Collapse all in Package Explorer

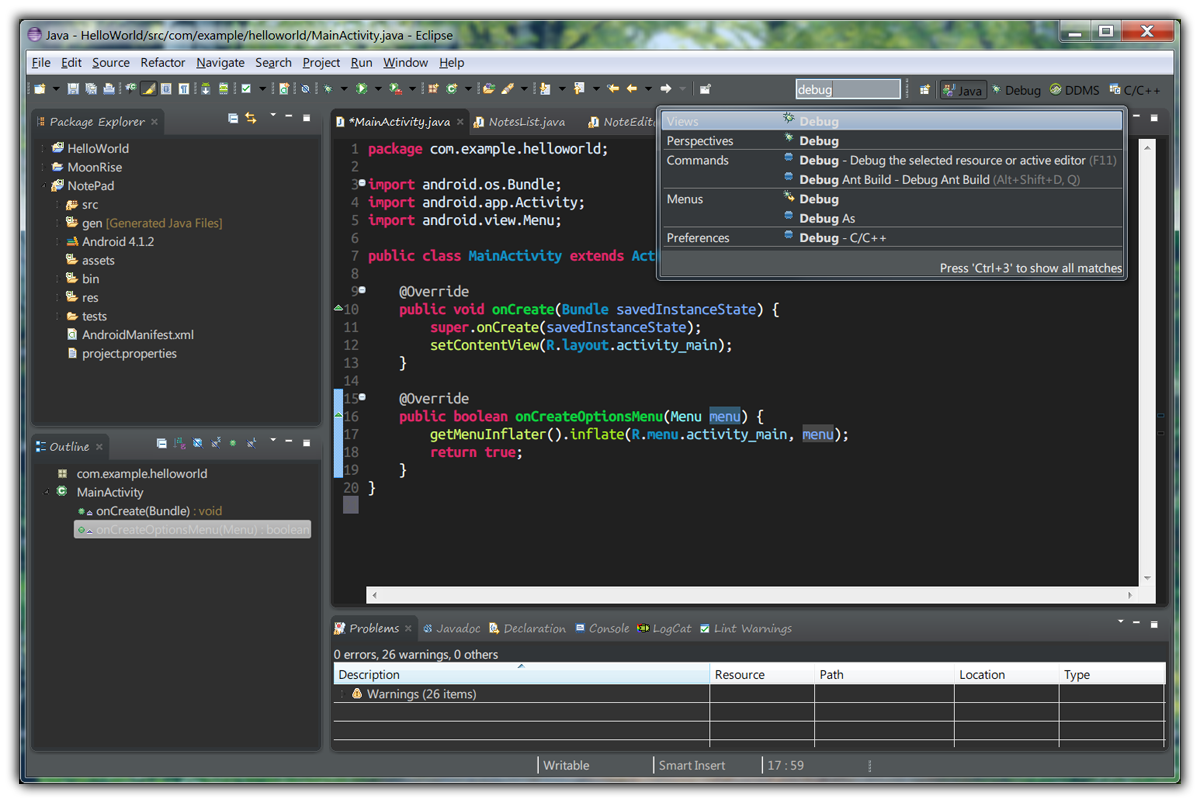coord(233,118)
